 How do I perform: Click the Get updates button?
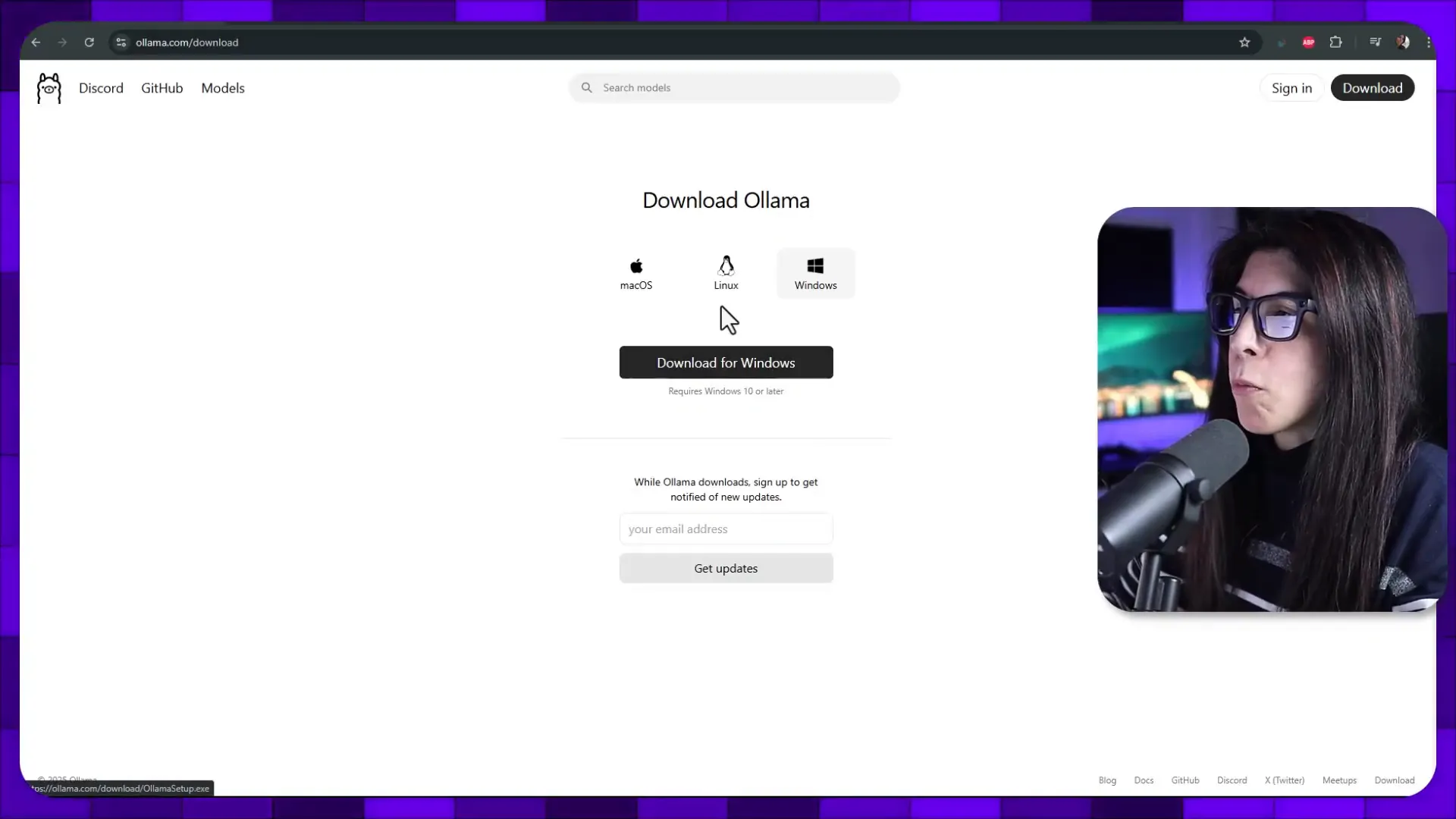coord(726,568)
